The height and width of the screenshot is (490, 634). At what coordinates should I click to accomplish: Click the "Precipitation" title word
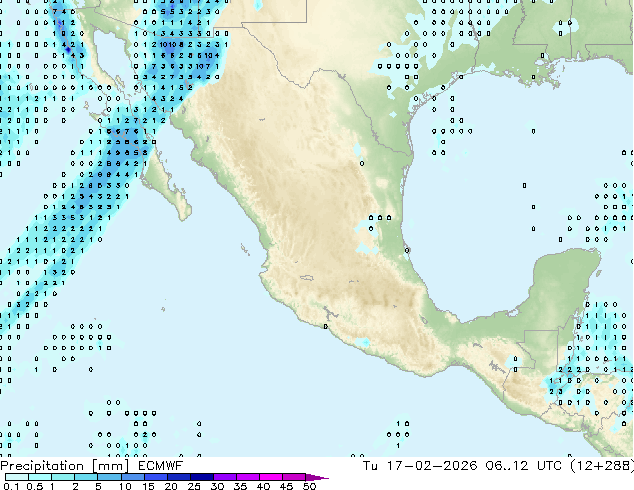coord(42,466)
